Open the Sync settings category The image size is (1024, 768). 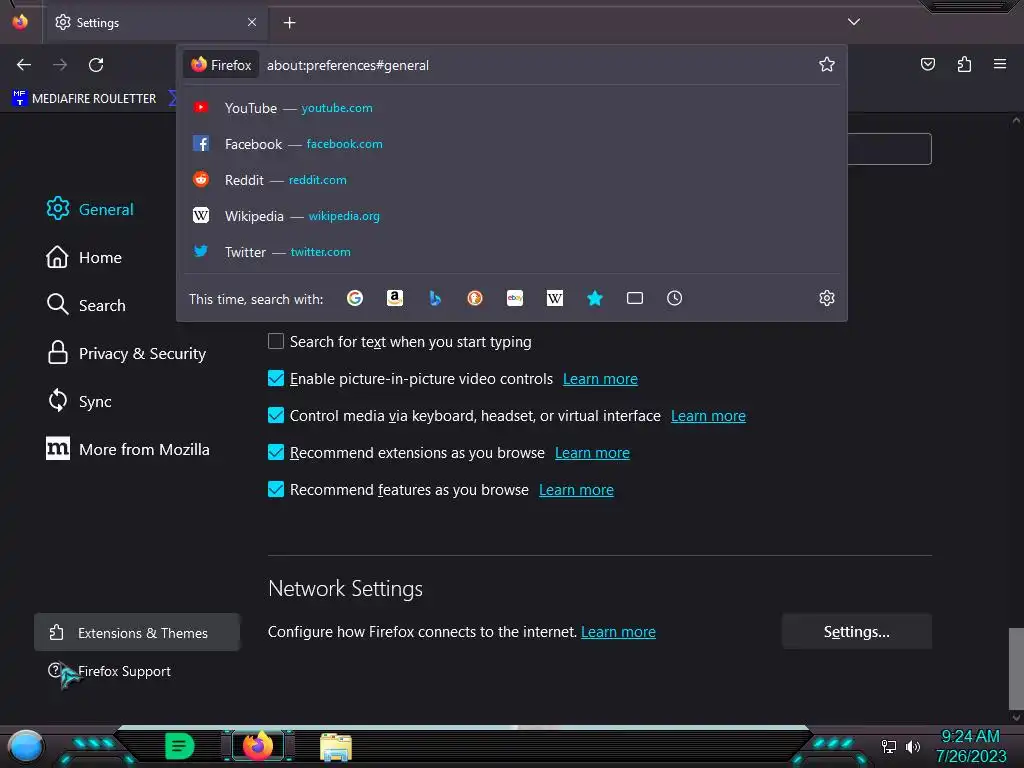79,401
